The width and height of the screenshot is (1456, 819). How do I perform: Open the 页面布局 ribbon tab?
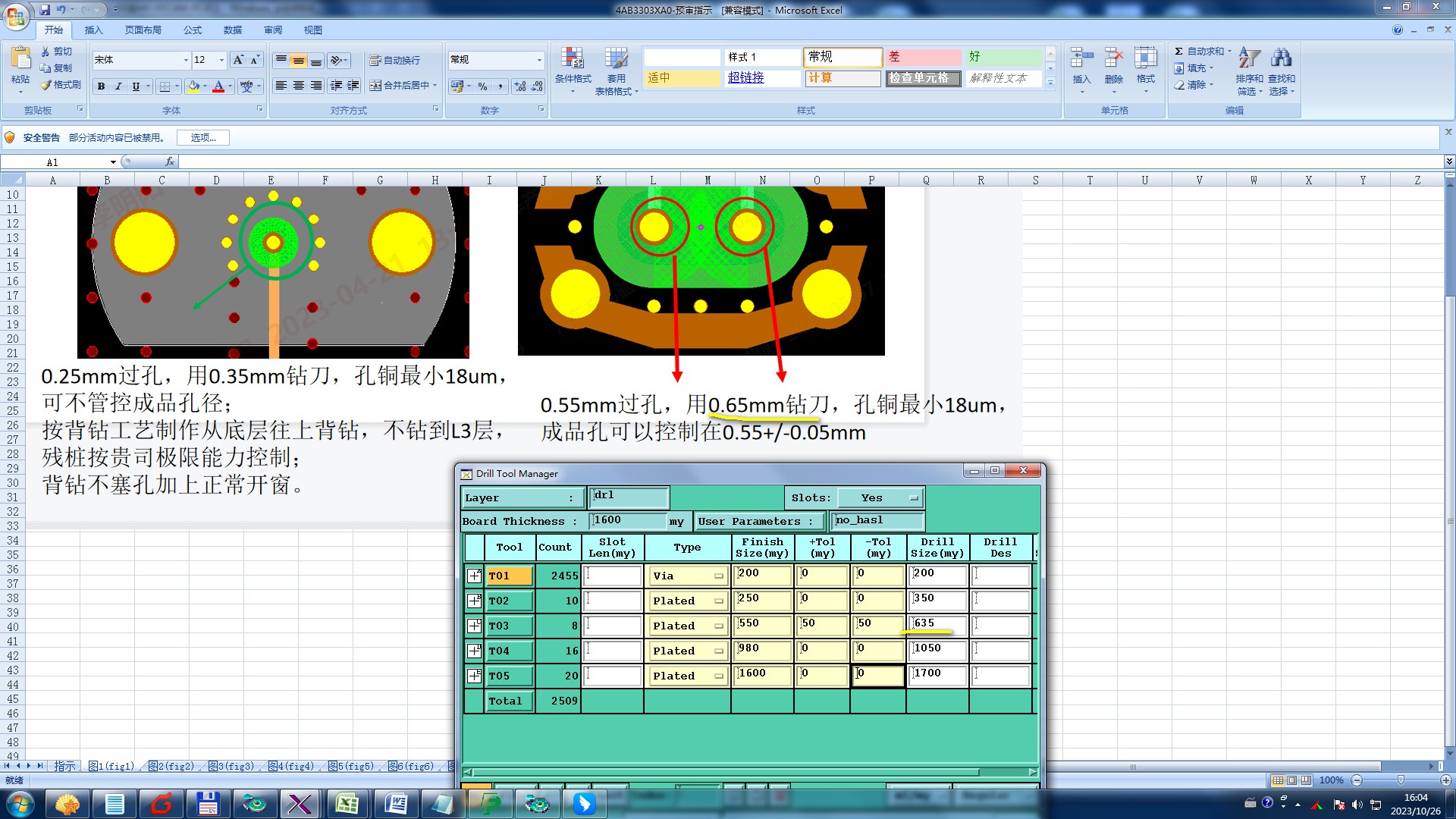[x=143, y=30]
